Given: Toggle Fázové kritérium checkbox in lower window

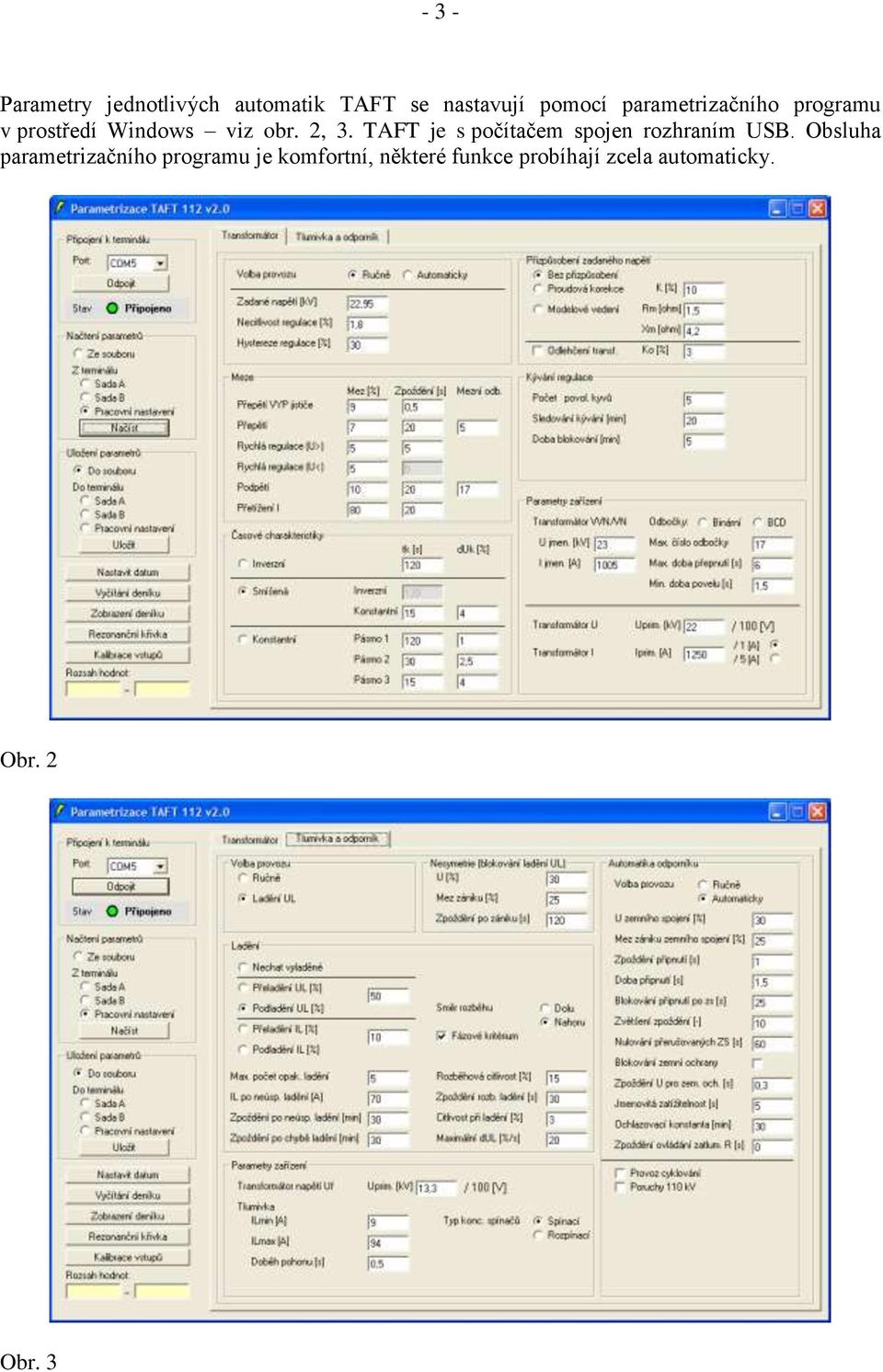Looking at the screenshot, I should point(441,1035).
